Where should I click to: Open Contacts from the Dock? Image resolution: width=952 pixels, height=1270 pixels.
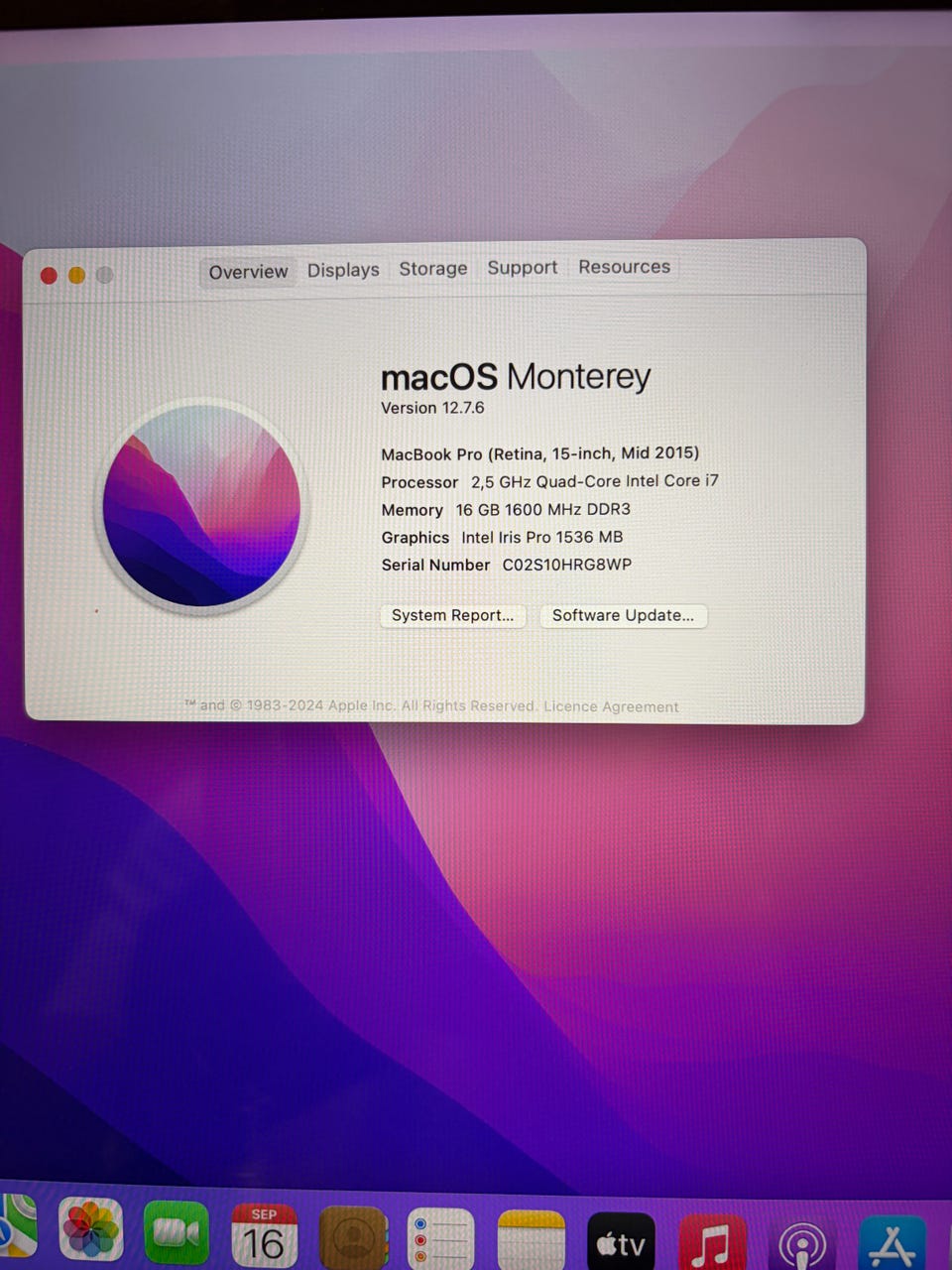click(353, 1237)
